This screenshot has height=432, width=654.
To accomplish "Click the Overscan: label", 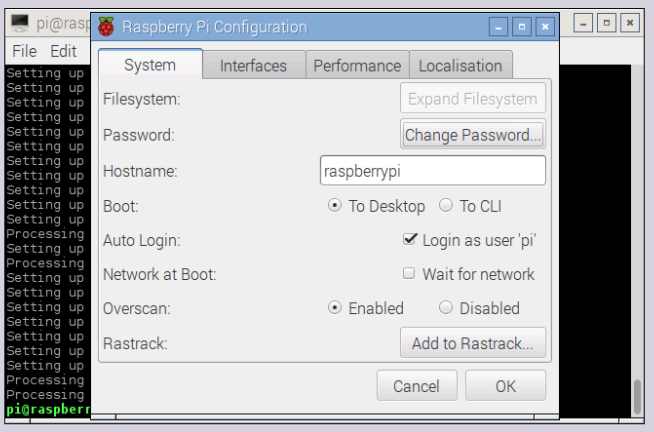I will point(137,309).
